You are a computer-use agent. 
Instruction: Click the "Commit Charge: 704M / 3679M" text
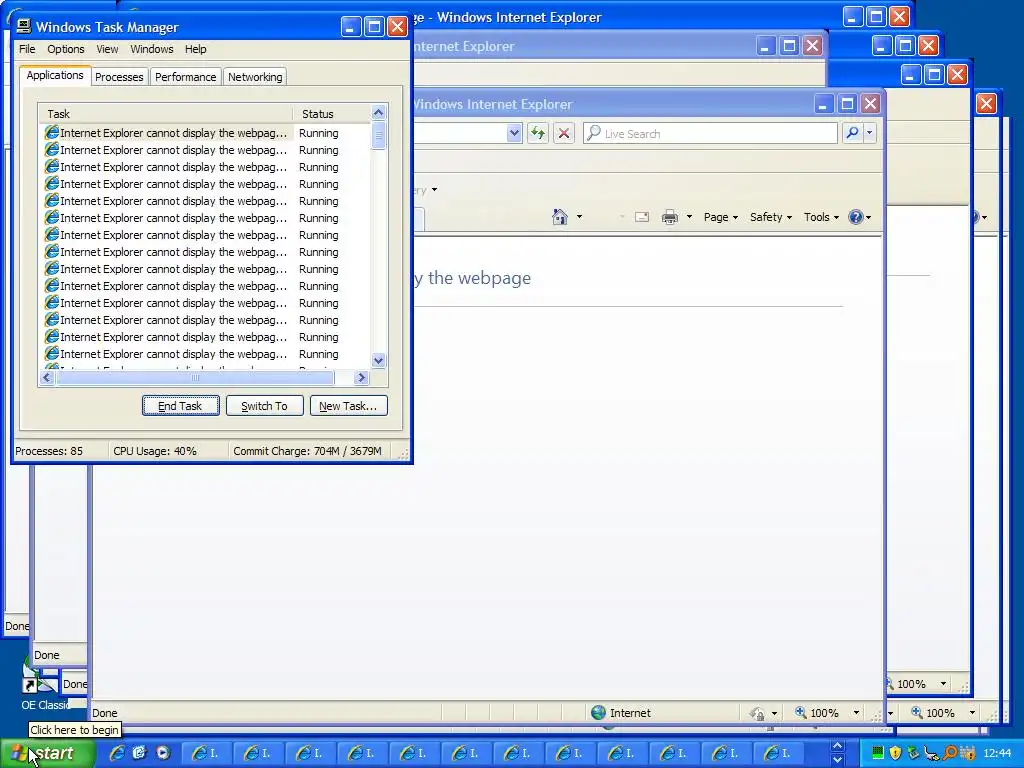click(x=307, y=451)
